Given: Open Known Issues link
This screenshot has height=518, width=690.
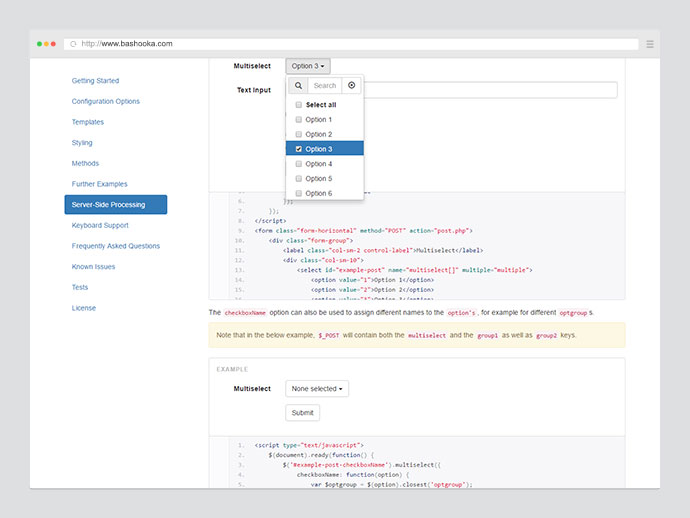Looking at the screenshot, I should (x=93, y=267).
